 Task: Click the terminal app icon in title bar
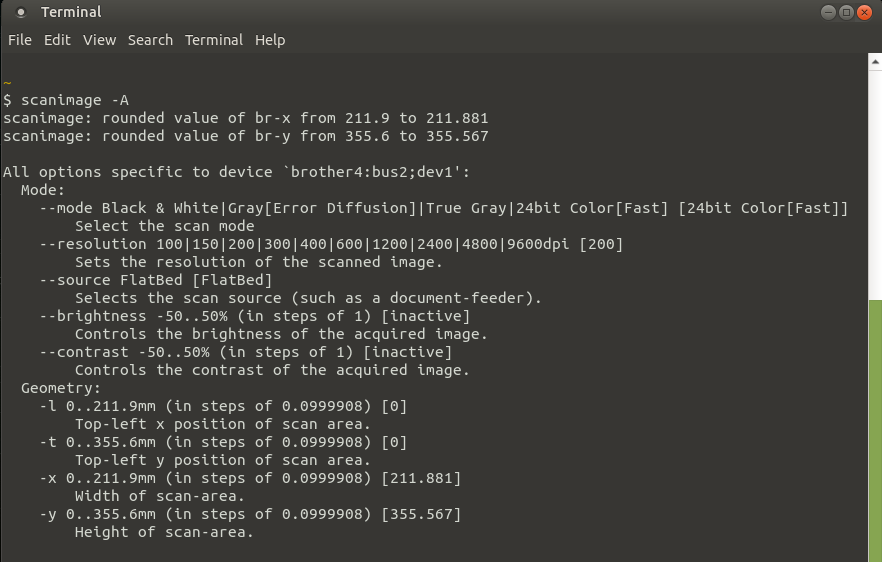coord(21,12)
